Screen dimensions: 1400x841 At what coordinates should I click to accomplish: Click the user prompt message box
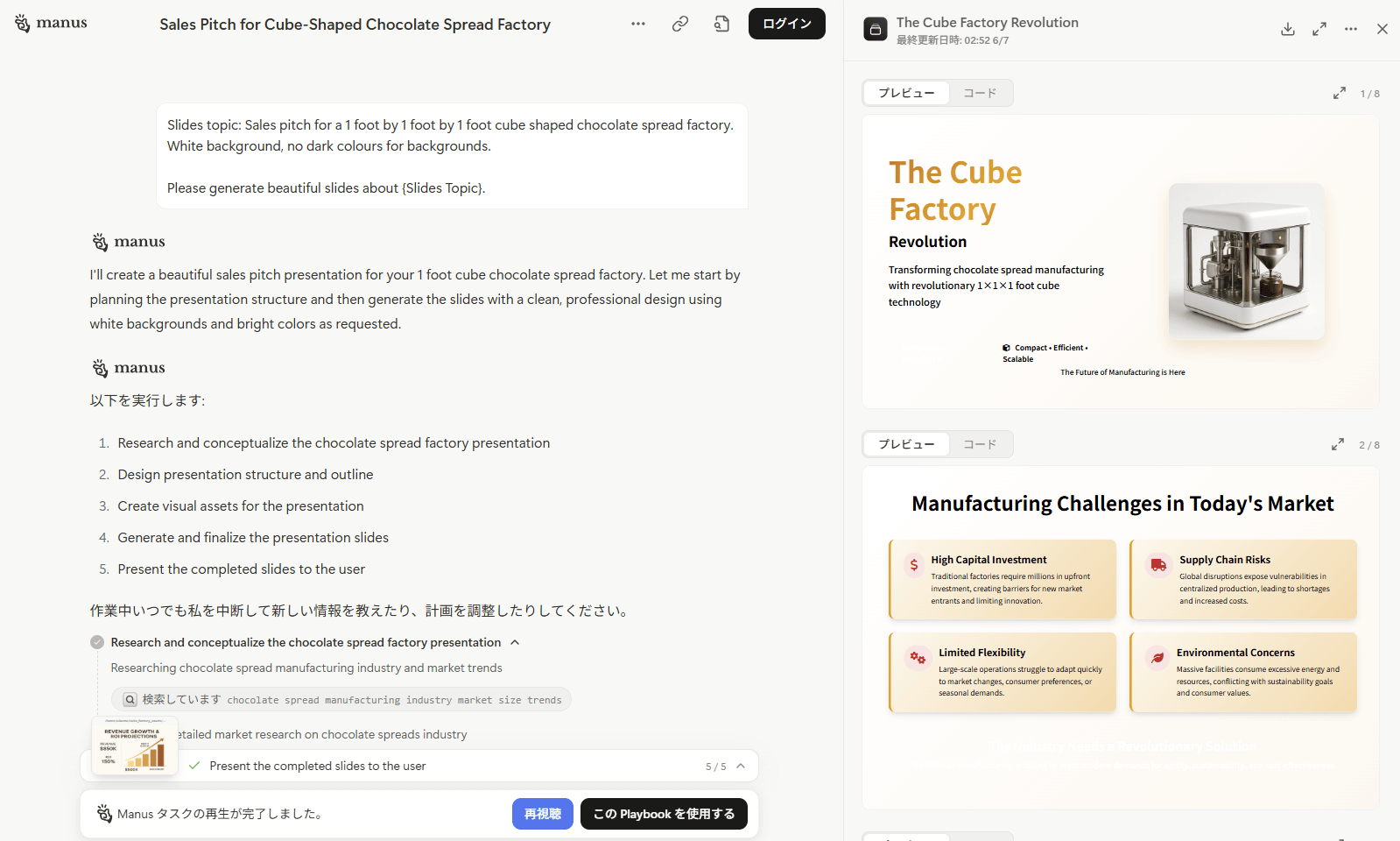452,156
